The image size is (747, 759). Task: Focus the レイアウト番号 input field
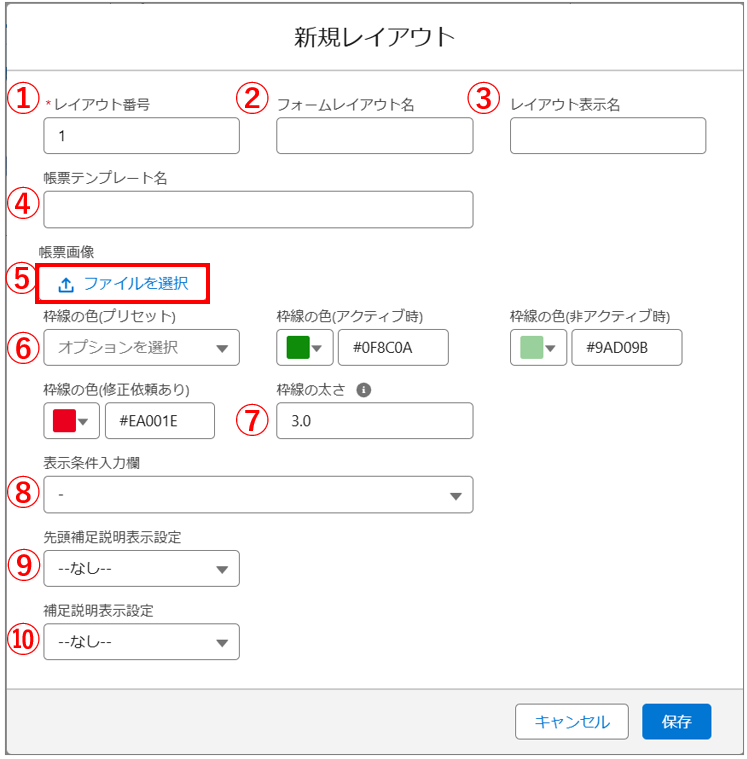coord(141,136)
